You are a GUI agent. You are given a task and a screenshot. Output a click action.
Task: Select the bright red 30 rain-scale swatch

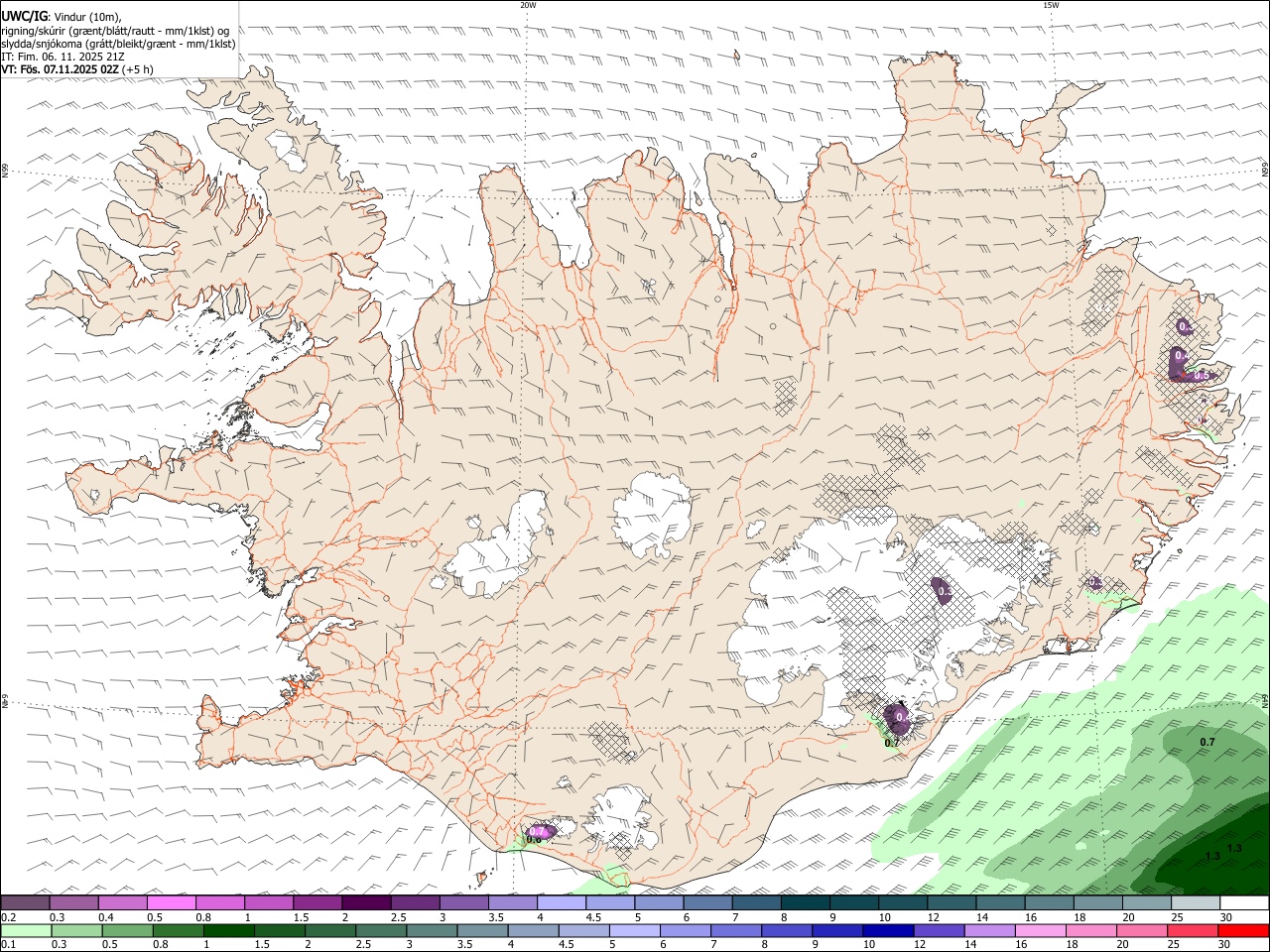tap(1242, 931)
